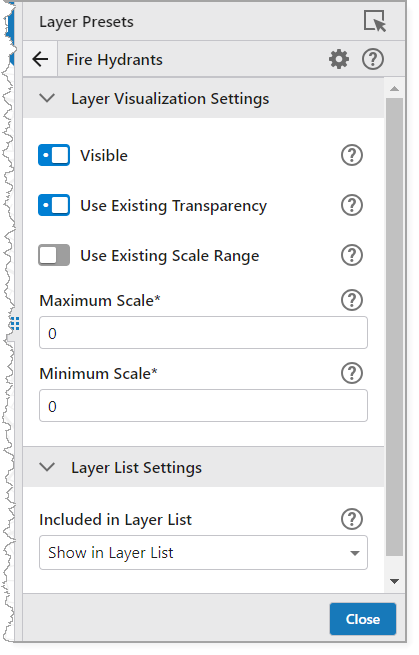Click the back arrow beside Fire Hydrants

click(x=40, y=59)
